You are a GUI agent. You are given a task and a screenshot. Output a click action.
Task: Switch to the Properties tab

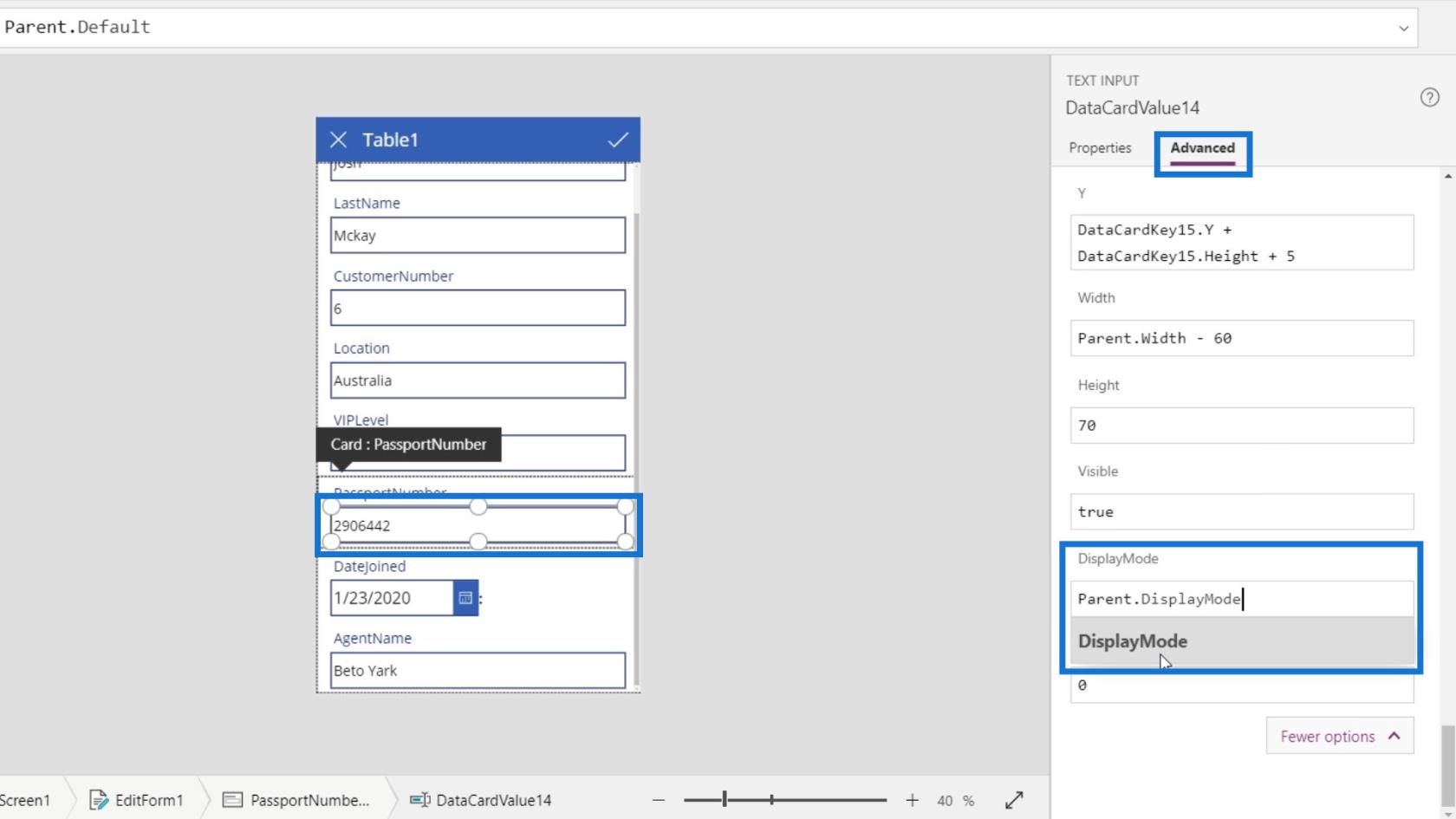1100,148
